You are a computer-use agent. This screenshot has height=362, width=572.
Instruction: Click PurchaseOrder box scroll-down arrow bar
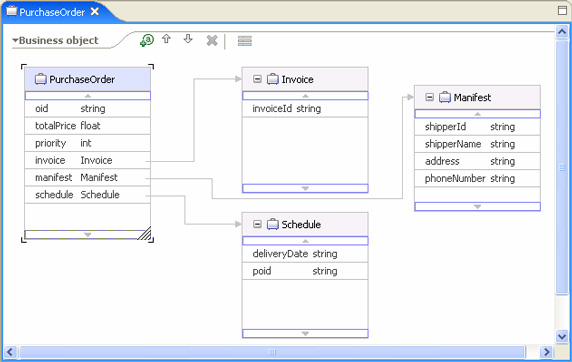88,235
